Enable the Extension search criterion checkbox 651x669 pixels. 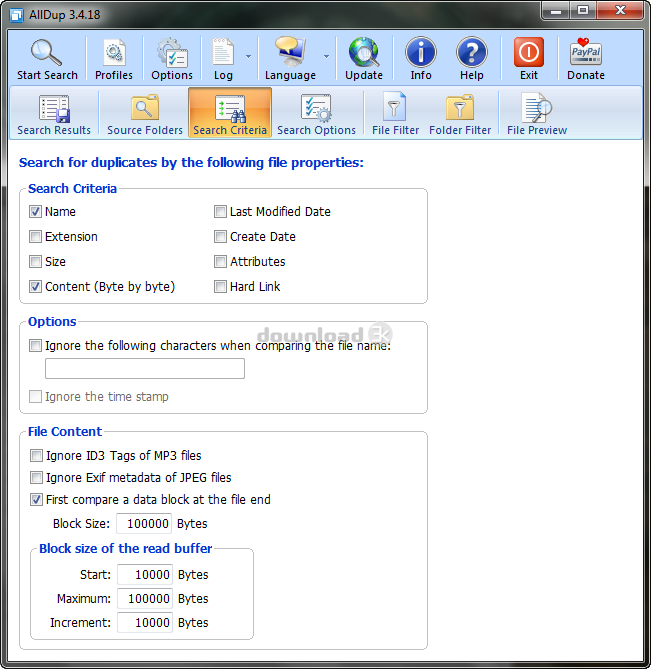click(36, 237)
